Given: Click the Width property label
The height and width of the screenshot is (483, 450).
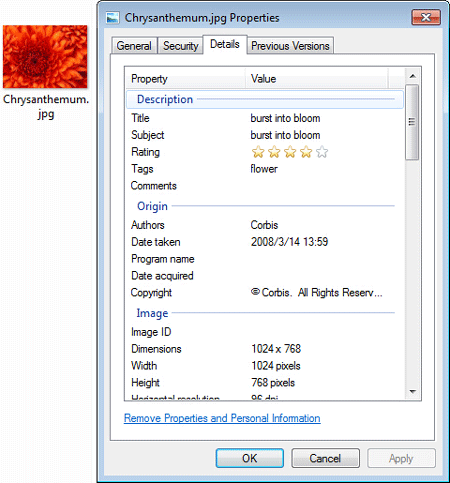Looking at the screenshot, I should click(144, 366).
